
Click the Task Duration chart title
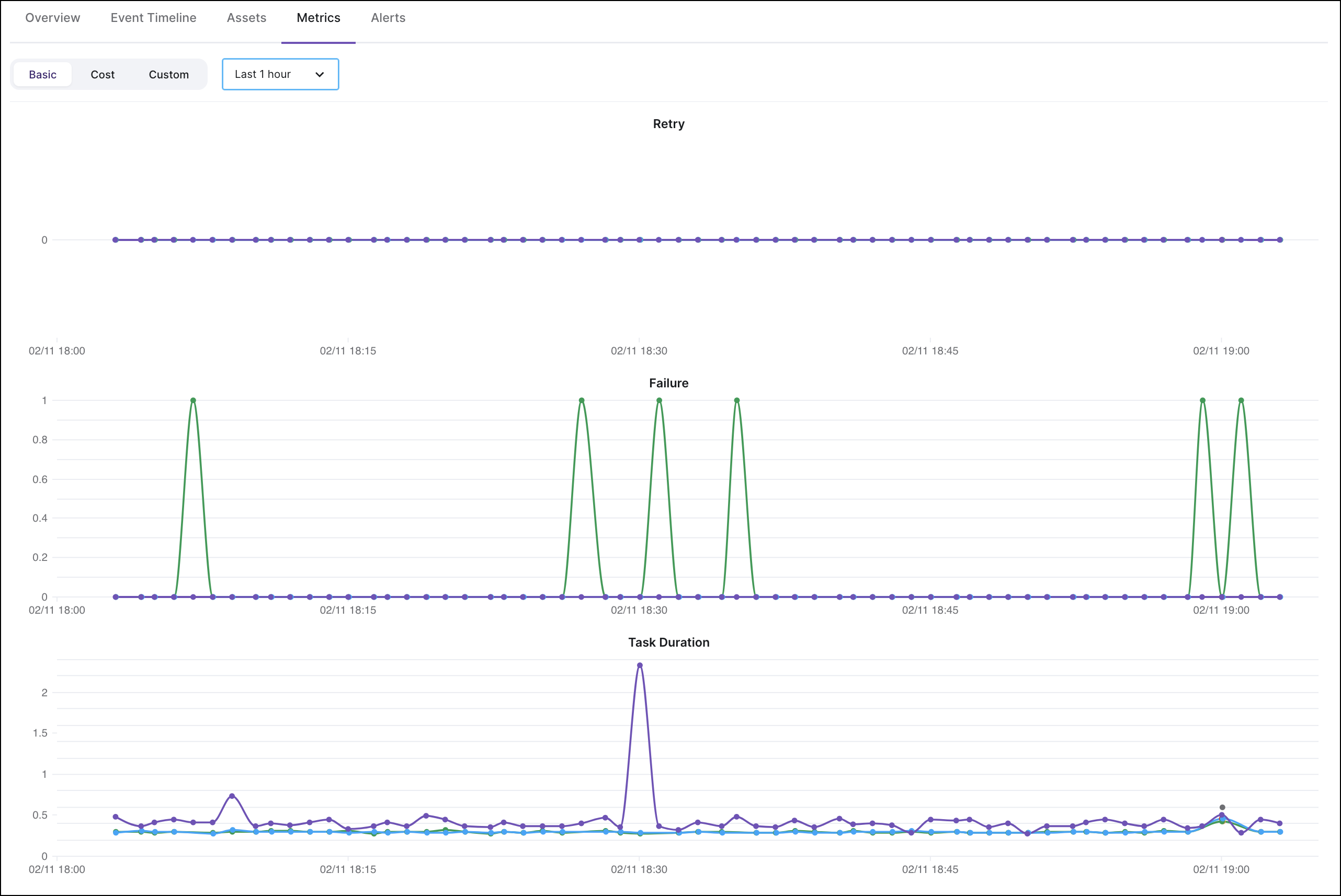coord(668,642)
